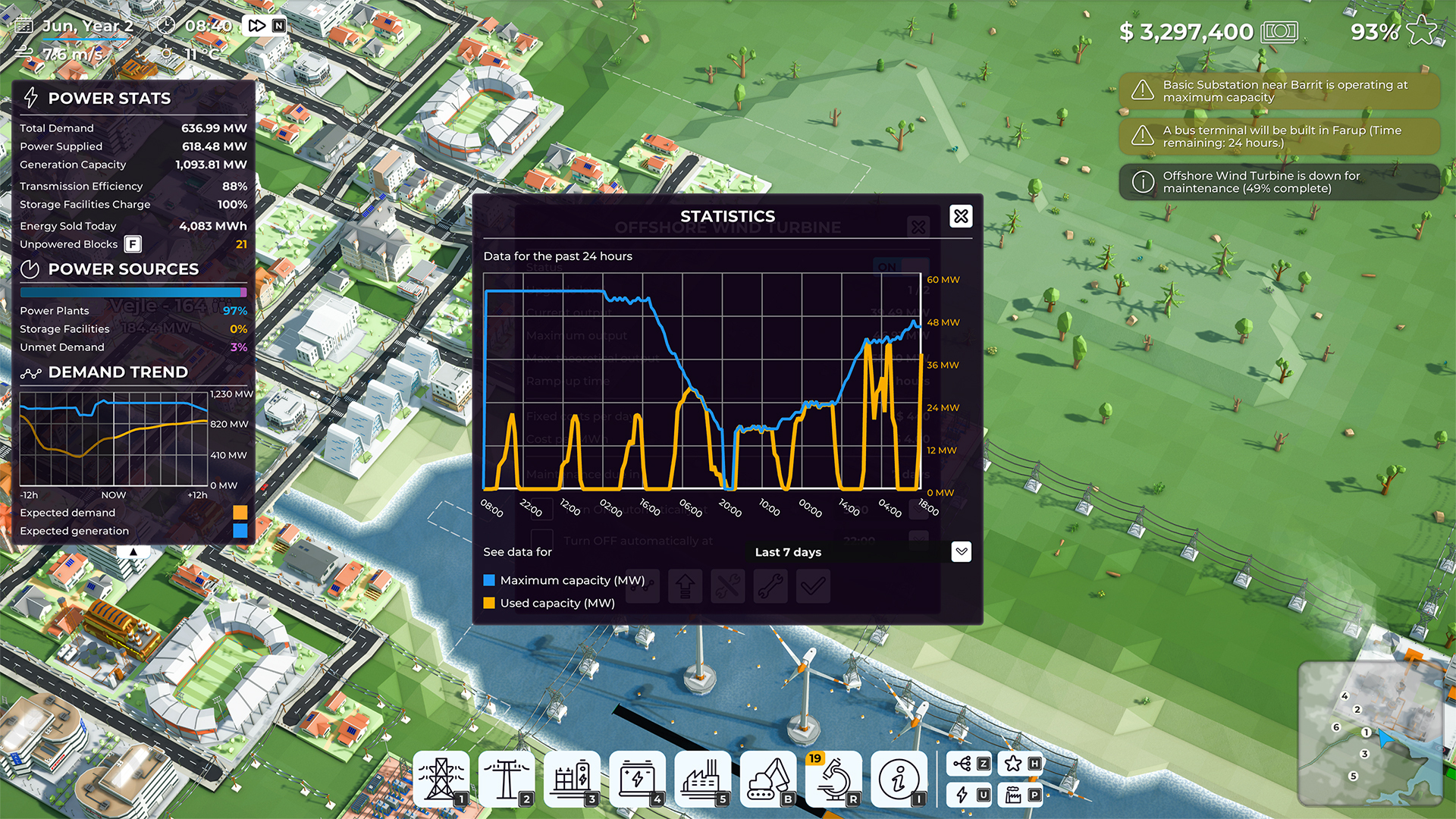
Task: Click Unpowered Blocks F shortcut key
Action: (133, 244)
